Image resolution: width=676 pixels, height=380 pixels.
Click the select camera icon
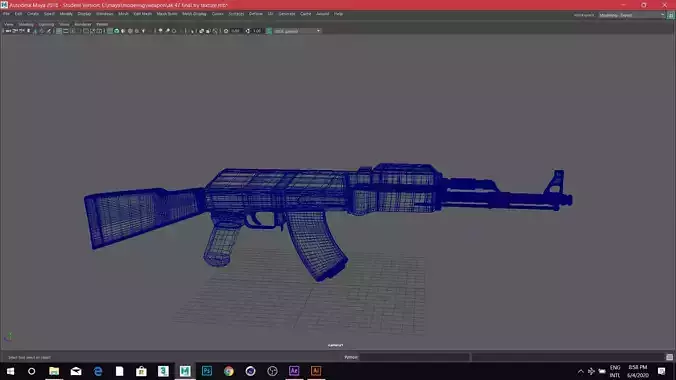(x=8, y=31)
